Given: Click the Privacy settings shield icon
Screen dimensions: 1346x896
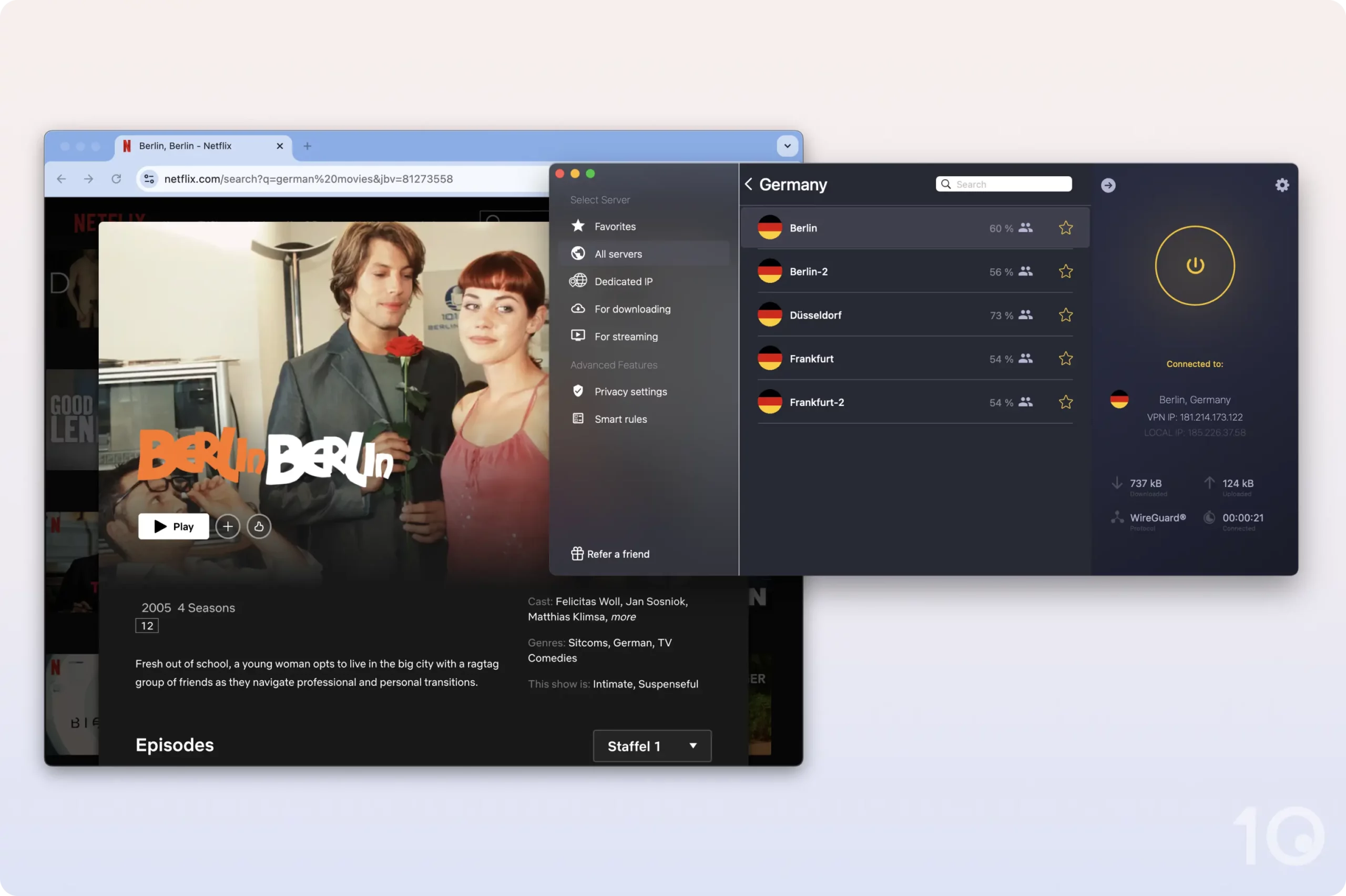Looking at the screenshot, I should 578,391.
